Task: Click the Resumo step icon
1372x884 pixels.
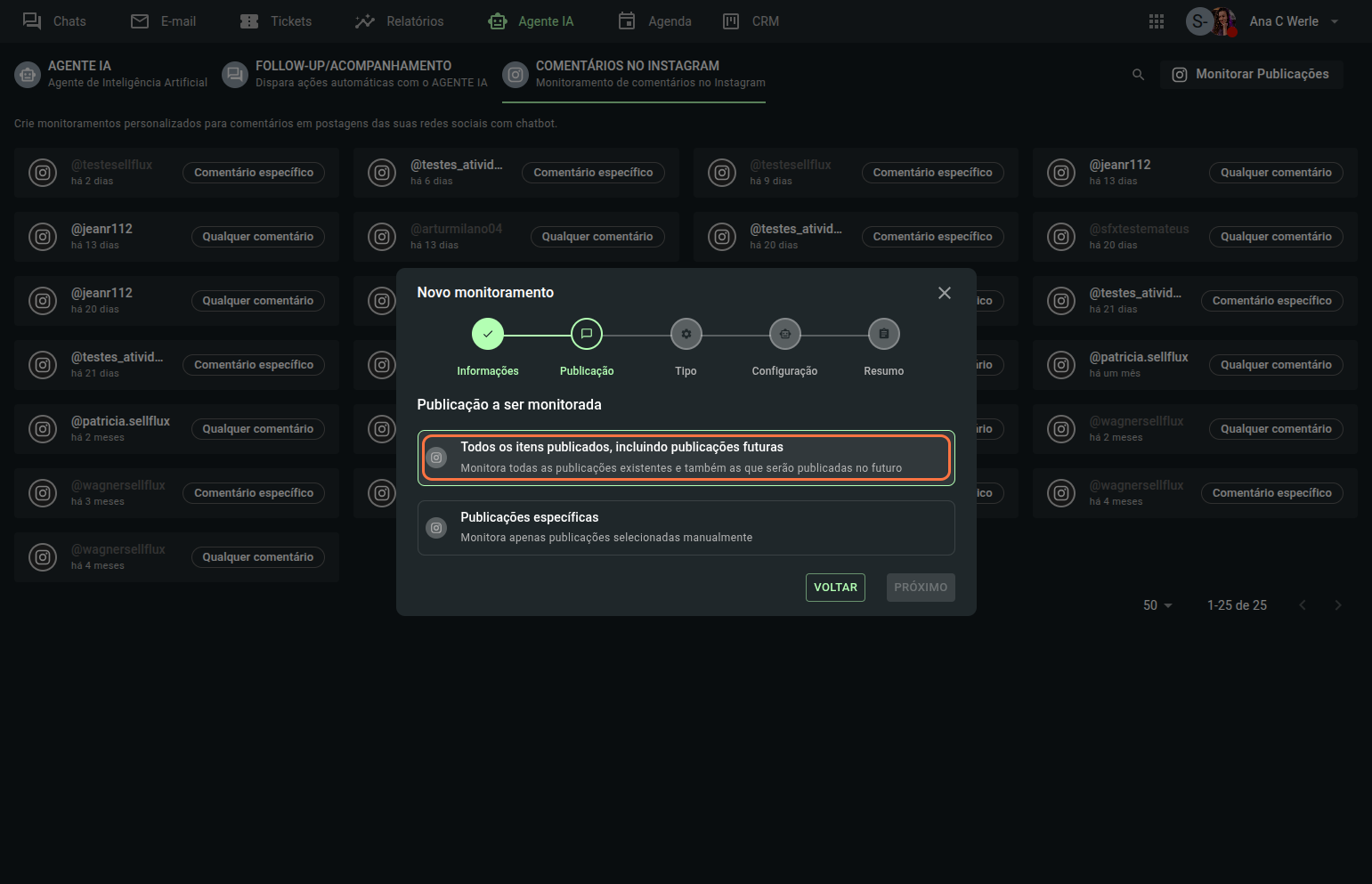Action: (x=883, y=334)
